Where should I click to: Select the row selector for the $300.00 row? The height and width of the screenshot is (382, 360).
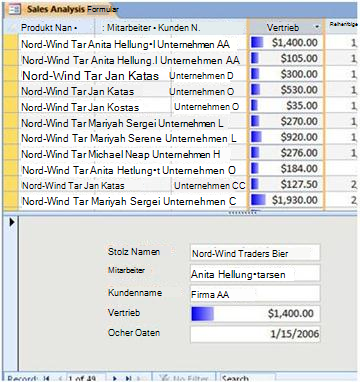click(x=11, y=74)
